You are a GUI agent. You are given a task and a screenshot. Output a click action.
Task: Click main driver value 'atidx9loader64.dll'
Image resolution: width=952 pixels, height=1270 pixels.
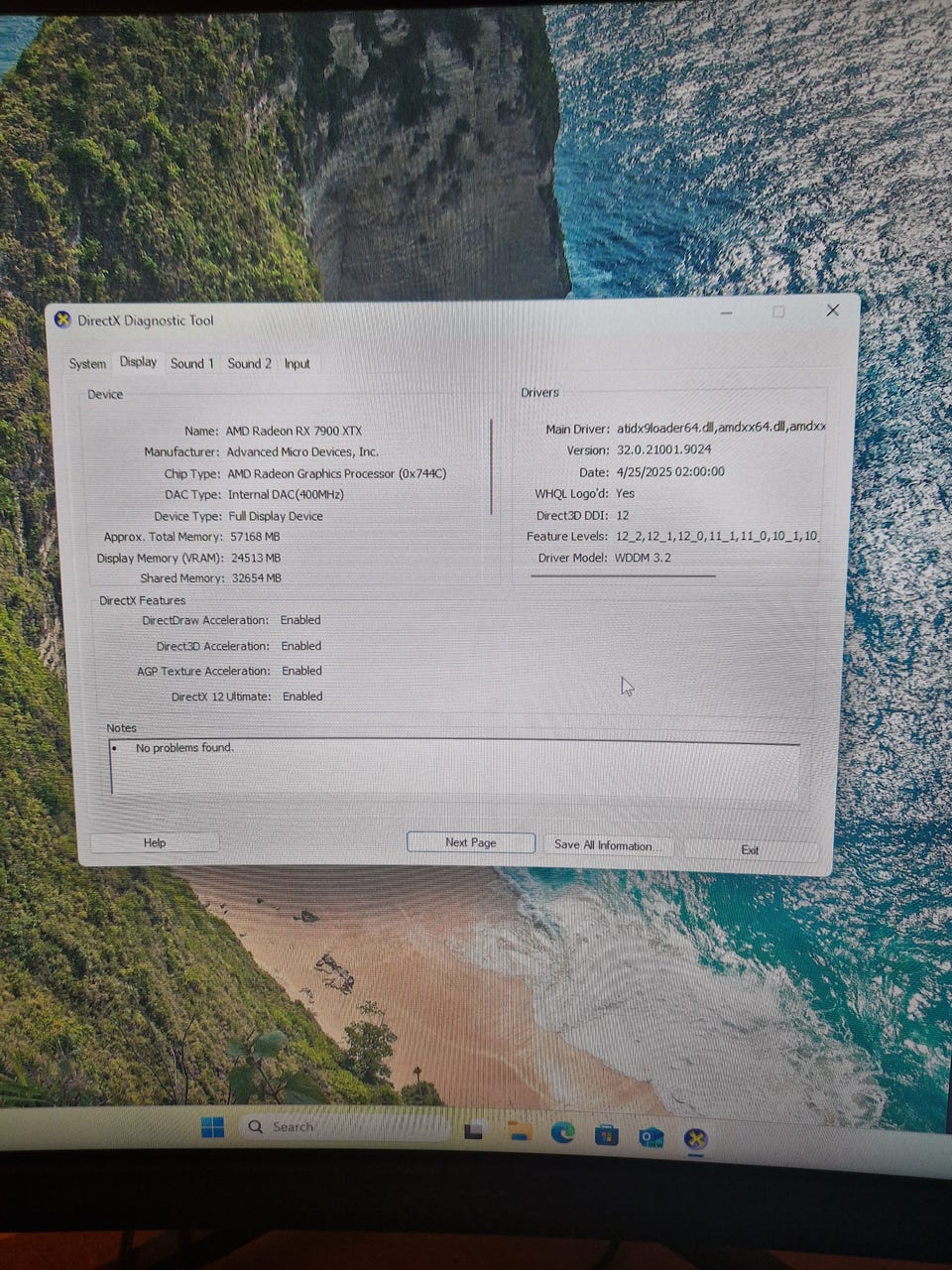point(665,428)
